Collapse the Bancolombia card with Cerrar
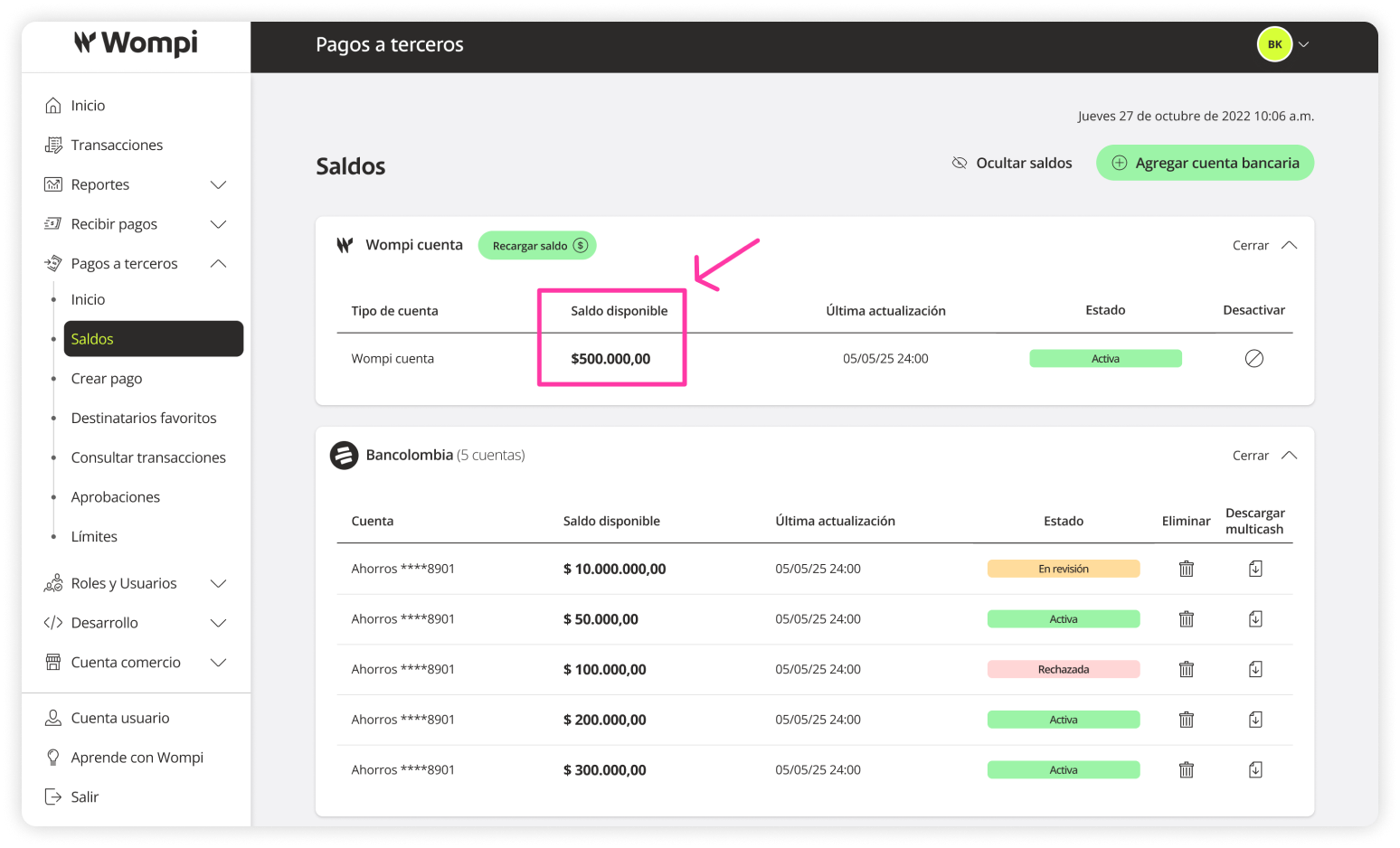Screen dimensions: 1400x848 [x=1264, y=456]
